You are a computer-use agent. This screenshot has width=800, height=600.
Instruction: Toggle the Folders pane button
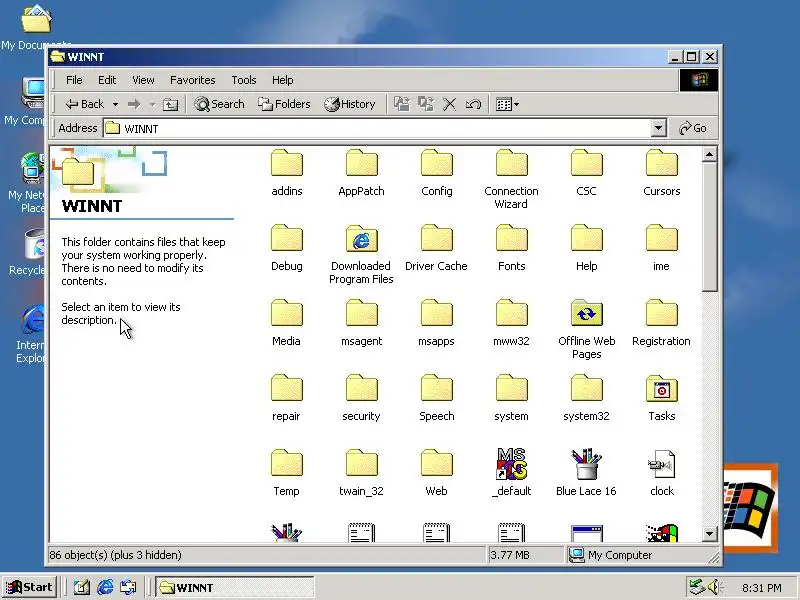tap(284, 105)
